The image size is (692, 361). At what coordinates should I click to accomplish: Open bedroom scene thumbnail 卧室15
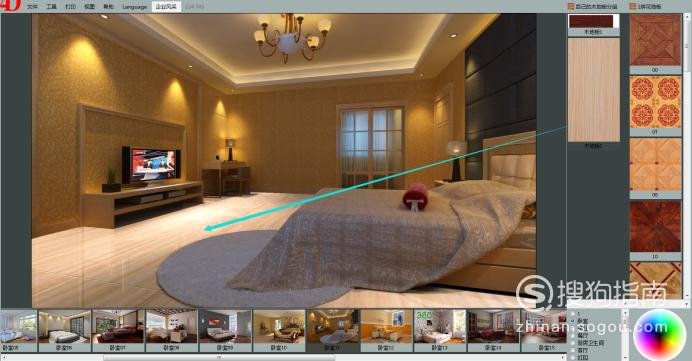click(544, 330)
